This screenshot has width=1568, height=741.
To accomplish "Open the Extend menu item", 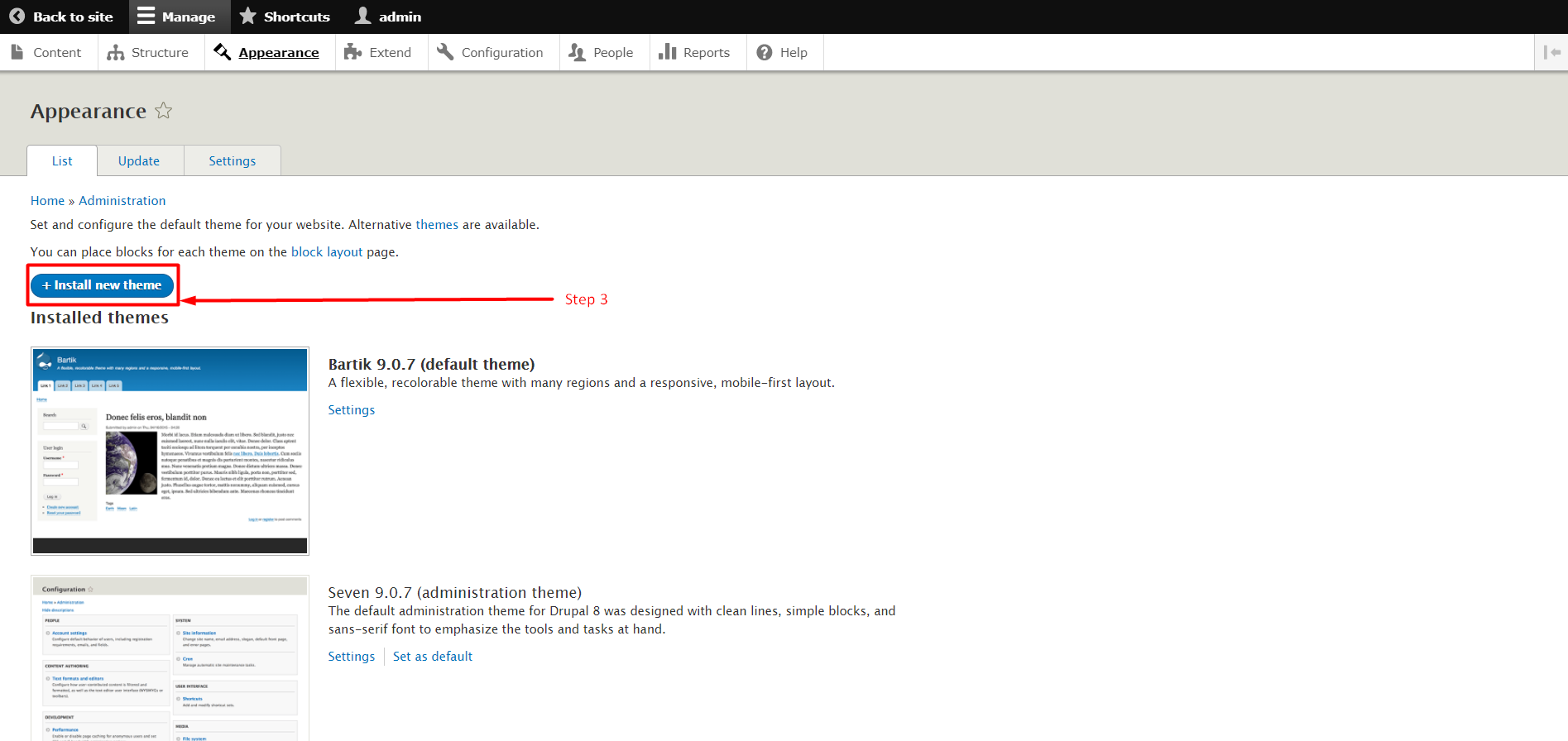I will tap(381, 52).
